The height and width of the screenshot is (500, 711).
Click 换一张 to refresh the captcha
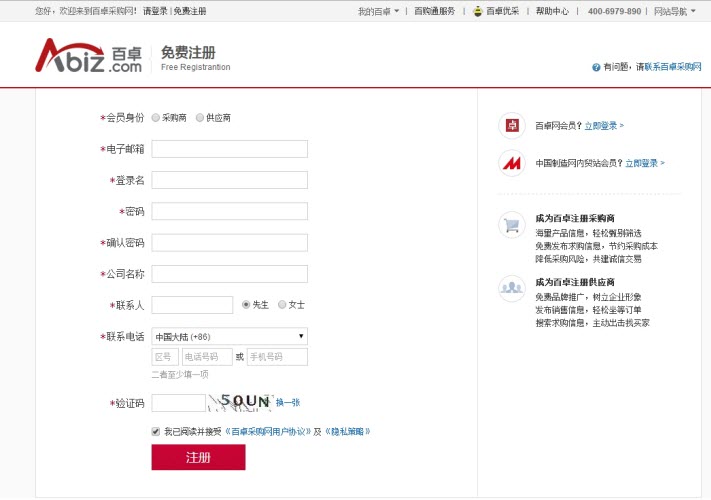(x=288, y=402)
